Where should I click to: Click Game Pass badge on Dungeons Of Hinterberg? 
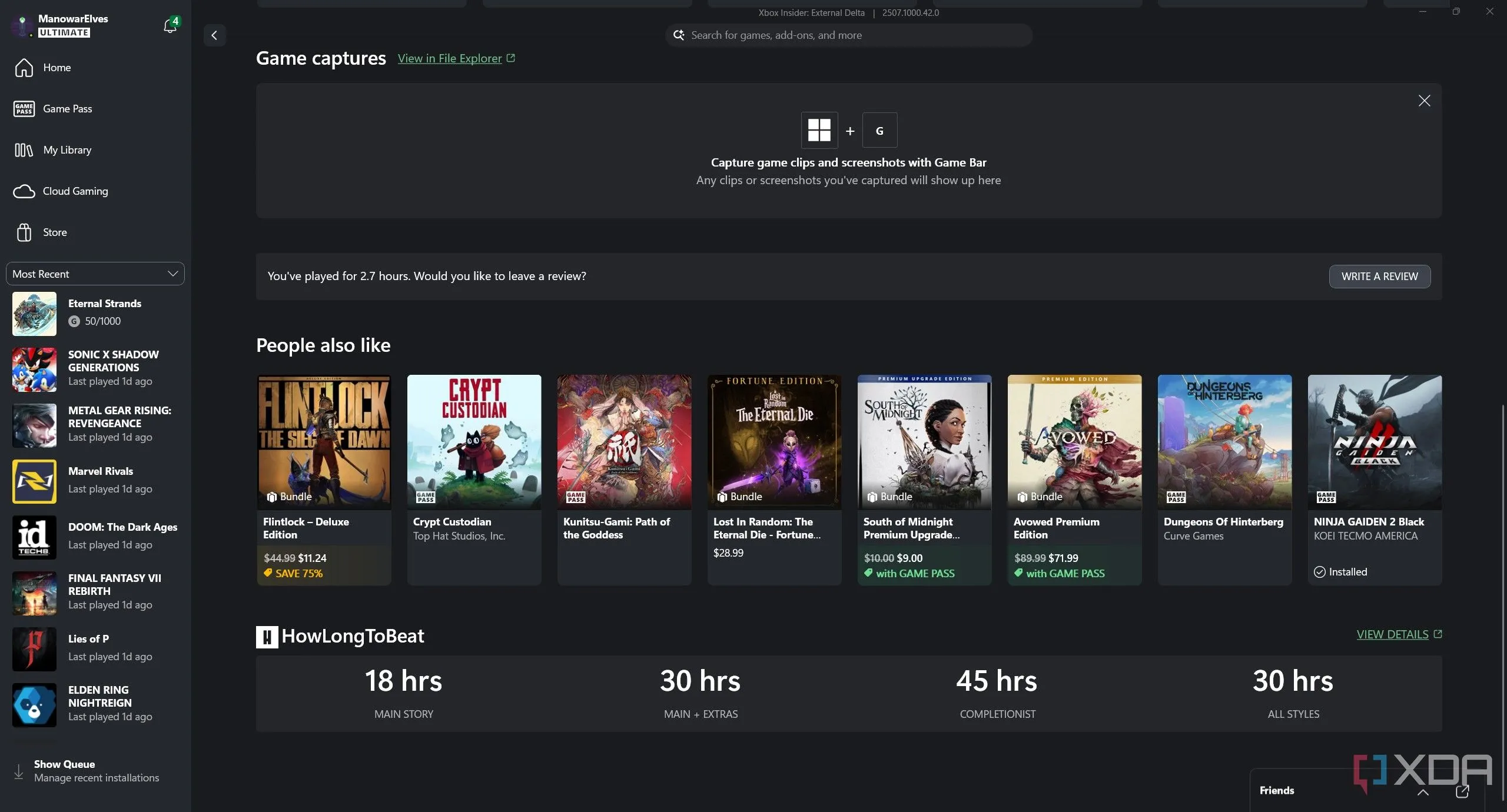pyautogui.click(x=1176, y=497)
